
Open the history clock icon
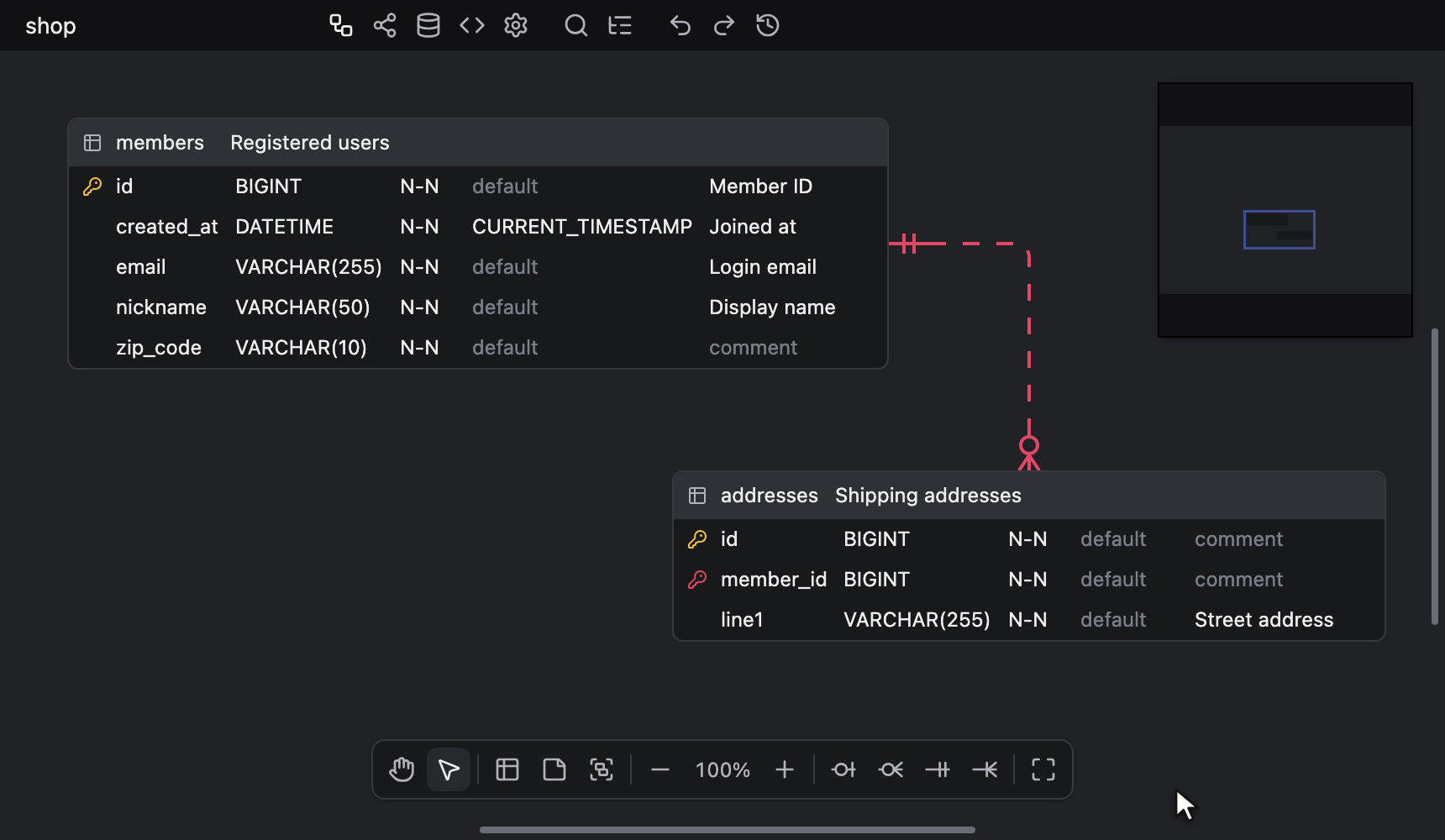pyautogui.click(x=768, y=25)
